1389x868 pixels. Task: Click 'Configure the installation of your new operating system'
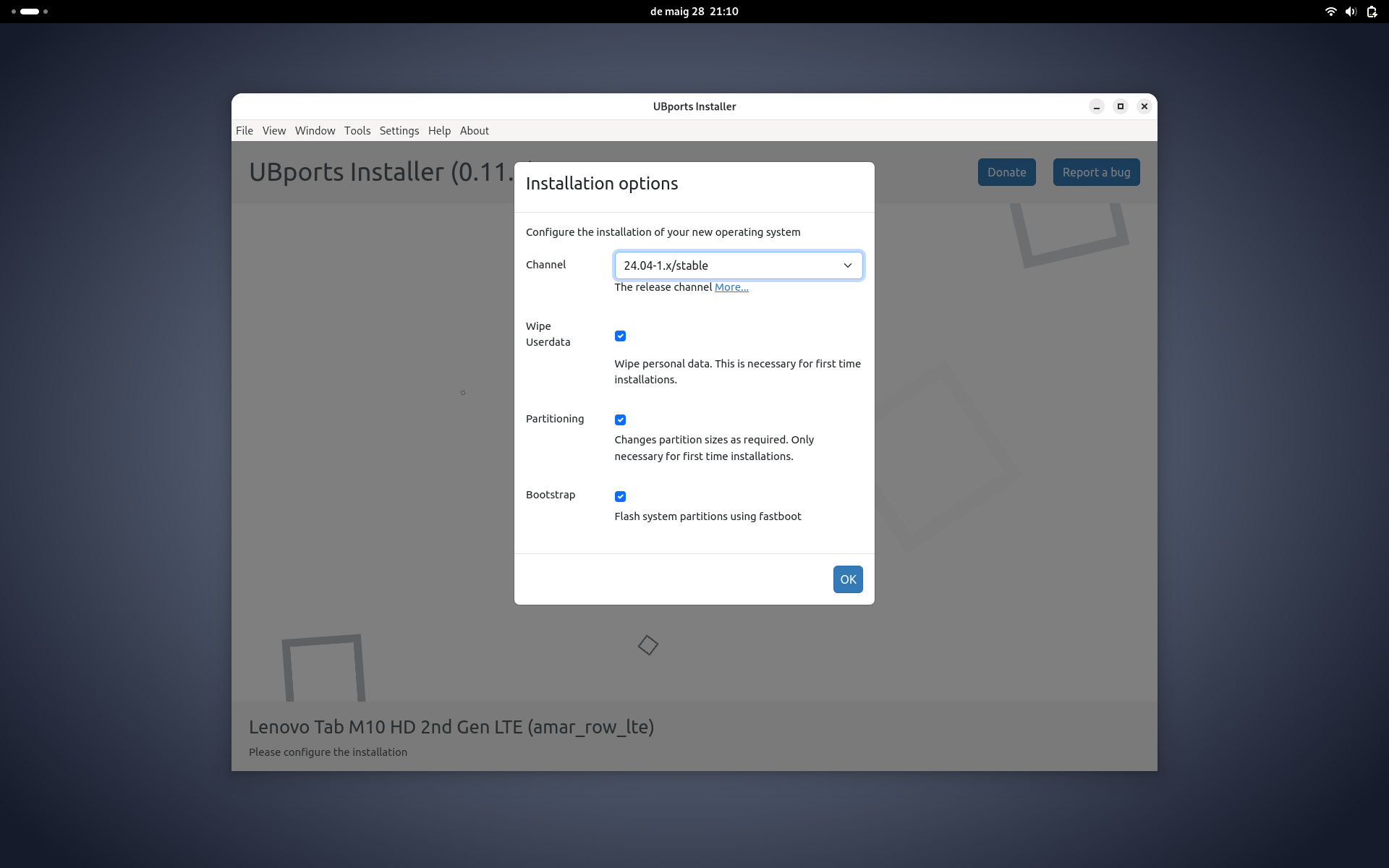pyautogui.click(x=663, y=232)
